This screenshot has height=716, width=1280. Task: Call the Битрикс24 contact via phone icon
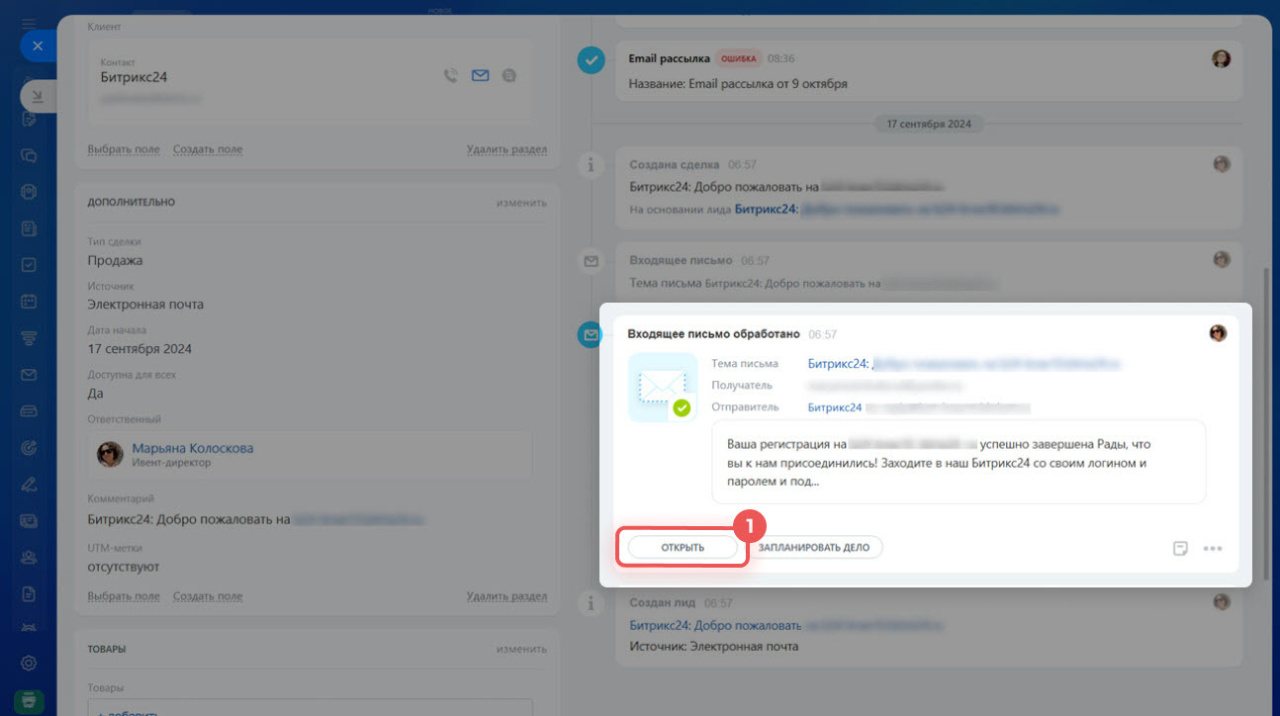tap(451, 76)
